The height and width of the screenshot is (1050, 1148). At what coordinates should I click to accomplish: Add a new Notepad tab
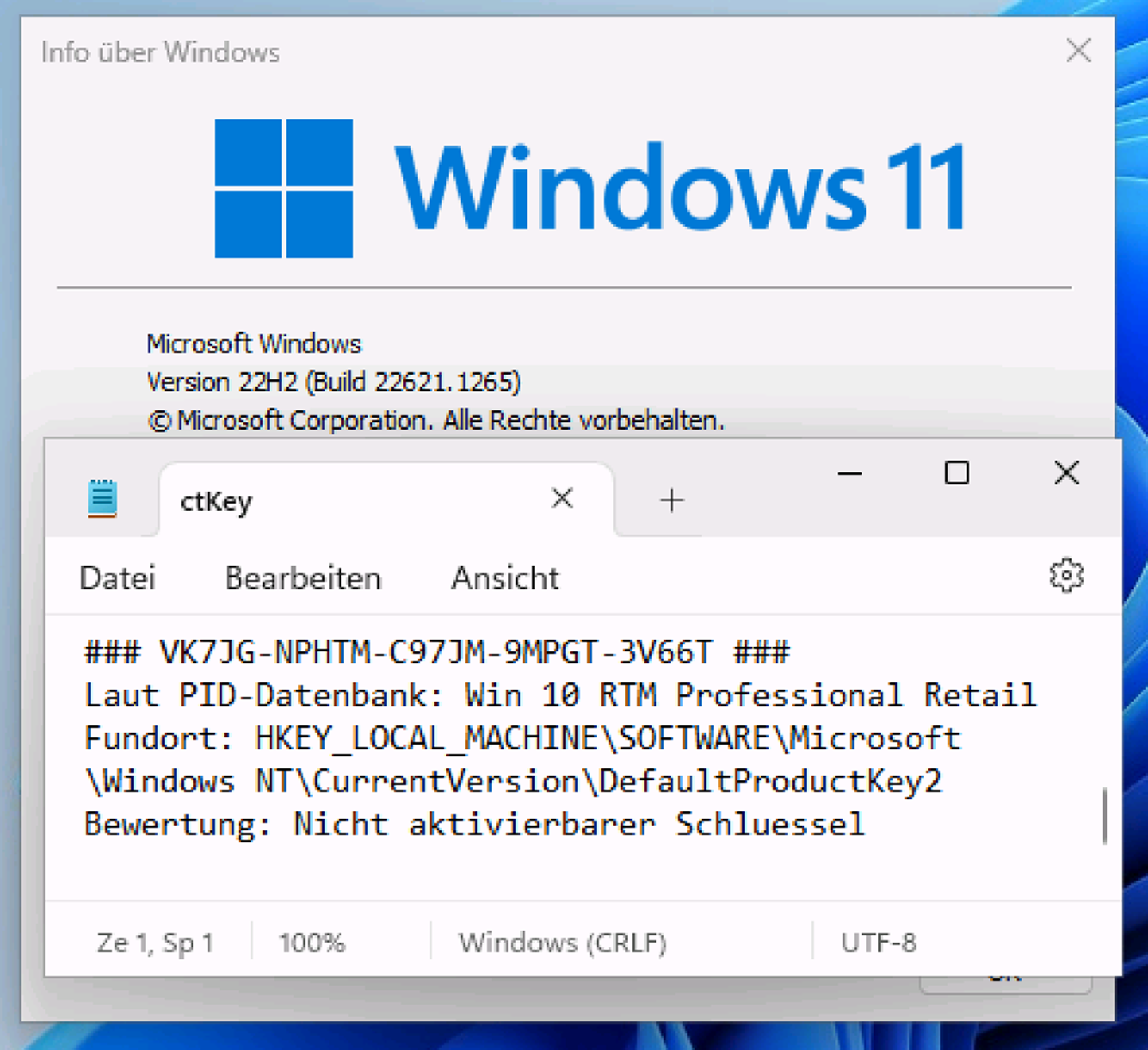click(671, 500)
